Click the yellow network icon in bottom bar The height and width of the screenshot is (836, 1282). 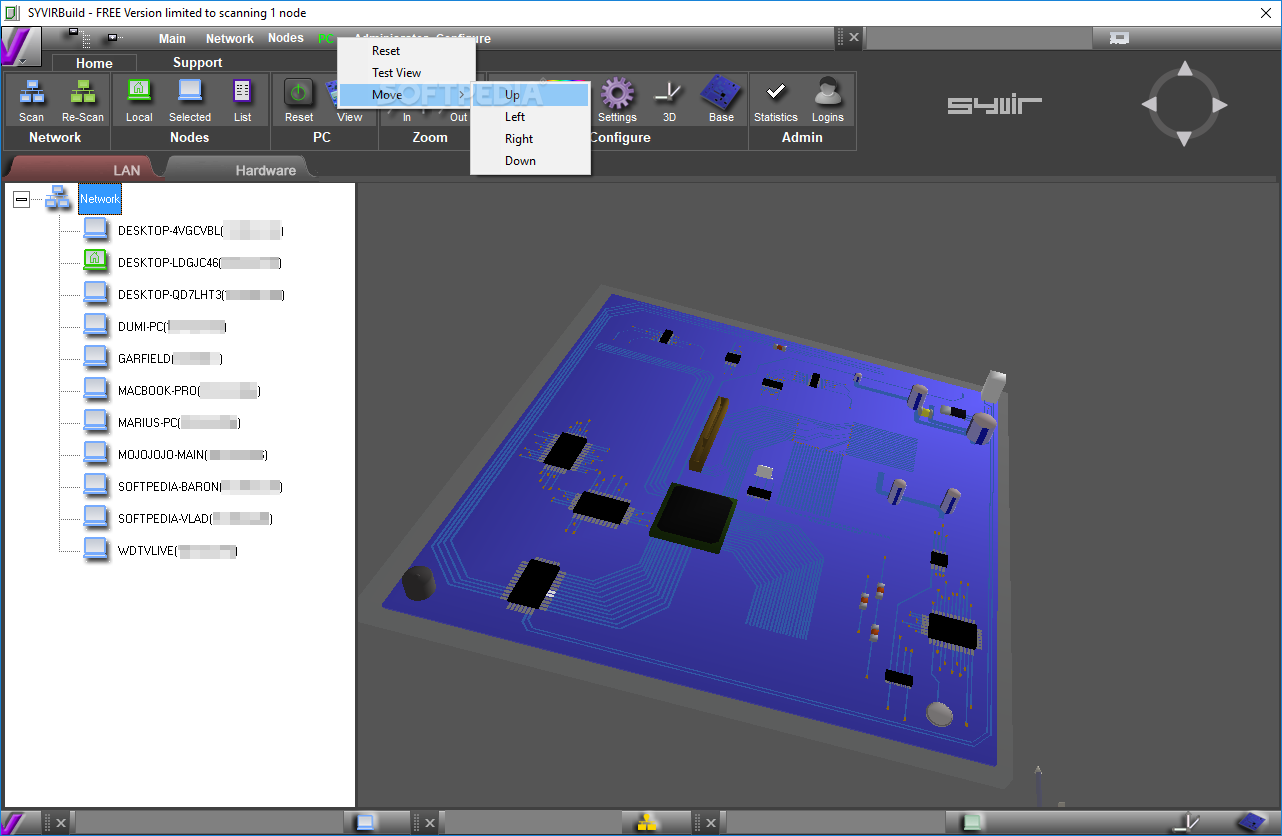click(x=648, y=823)
